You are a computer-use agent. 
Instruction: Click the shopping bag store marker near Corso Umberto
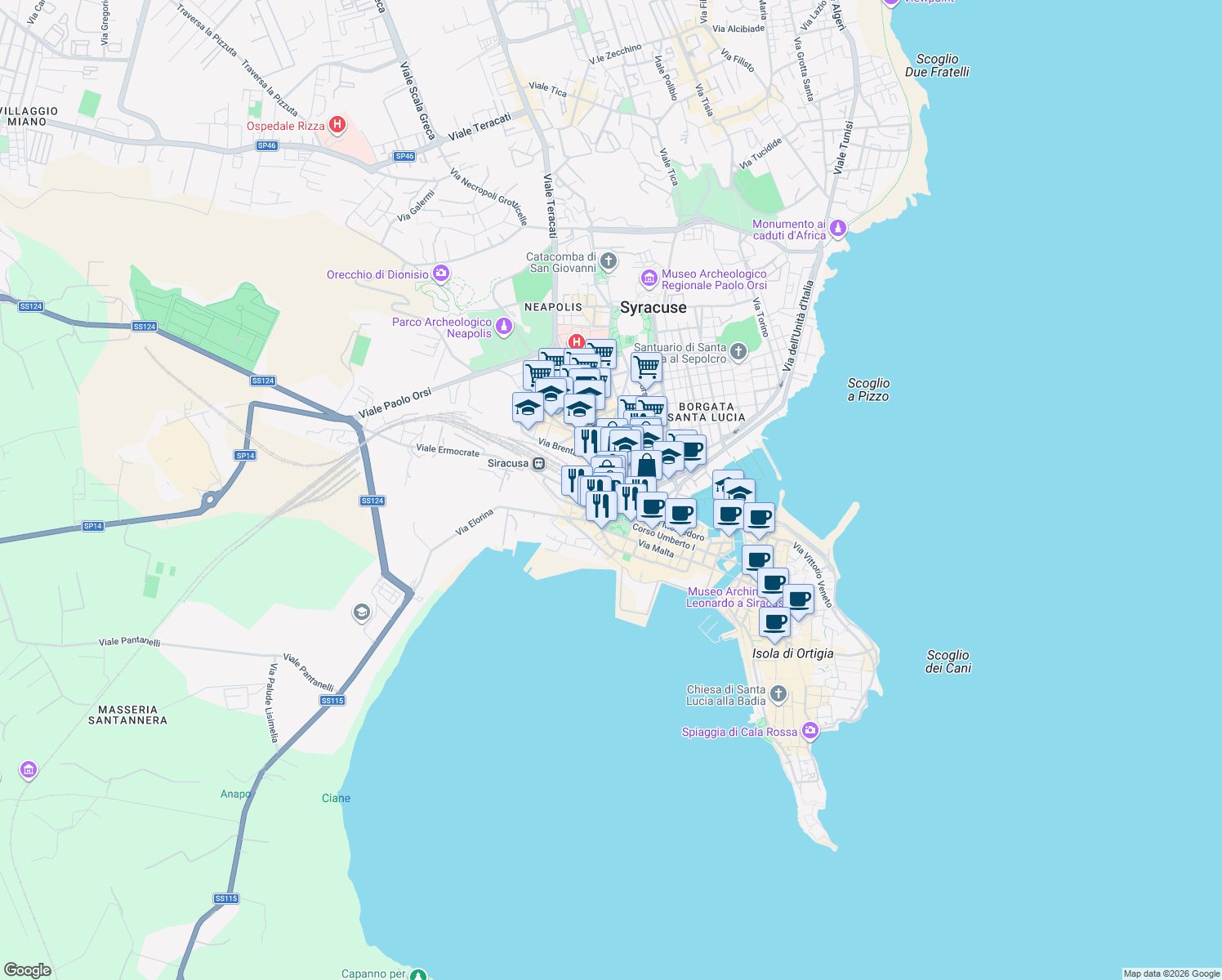[648, 468]
